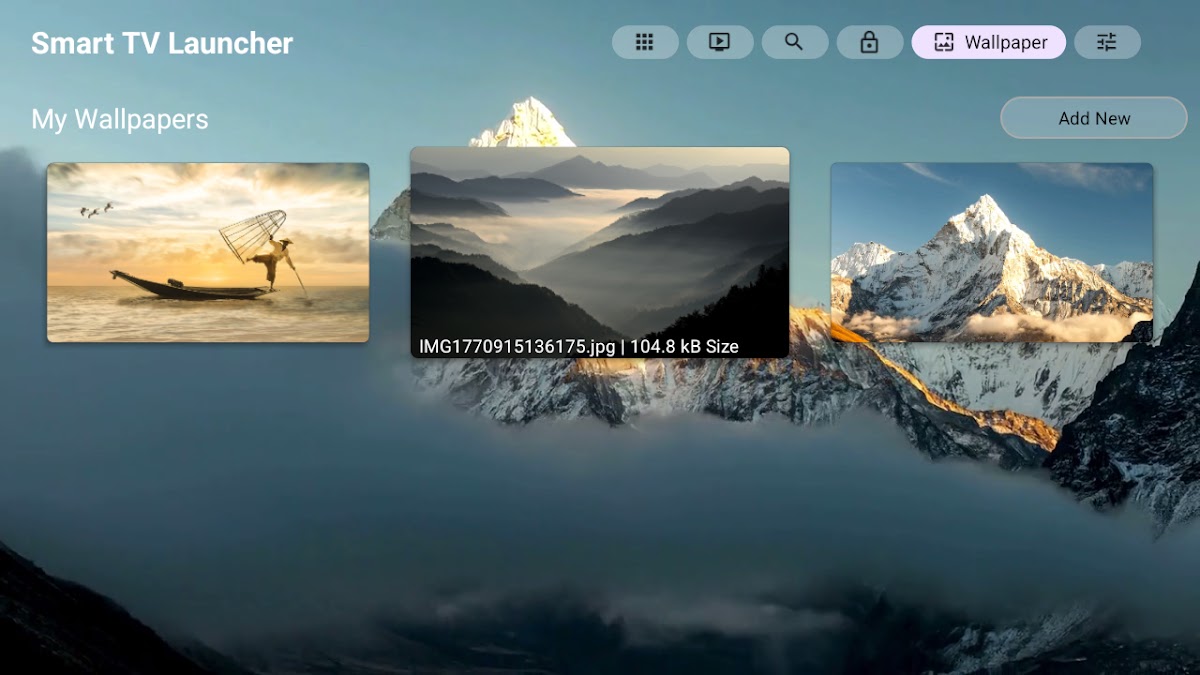This screenshot has height=675, width=1200.
Task: Select the TV play screen icon
Action: (x=719, y=42)
